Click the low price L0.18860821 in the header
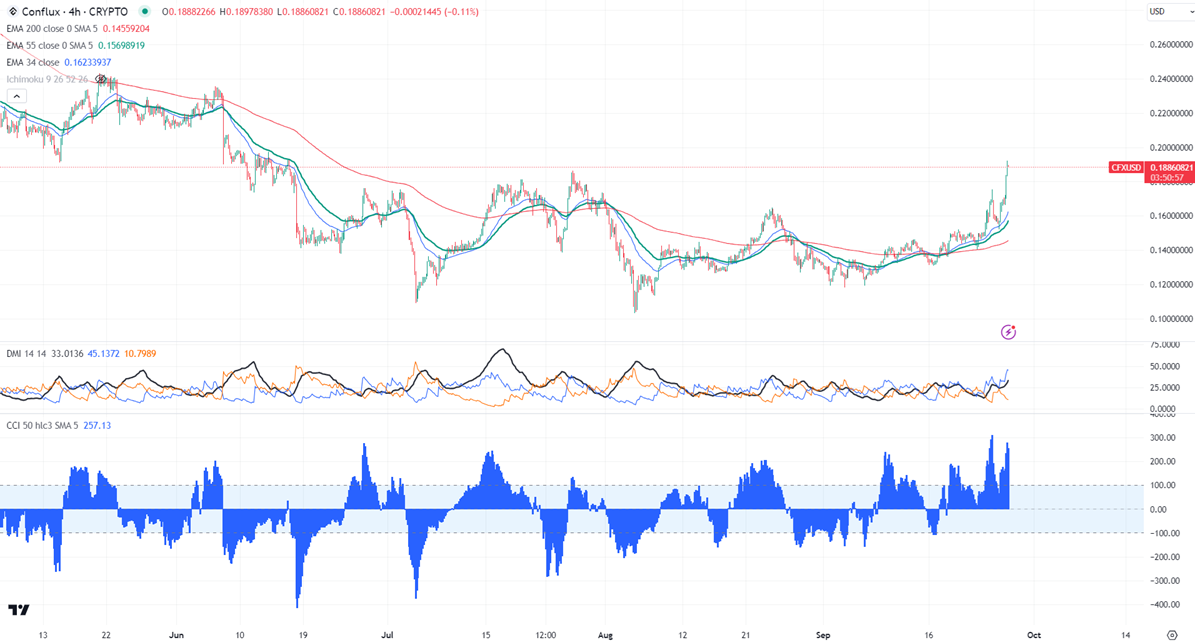The height and width of the screenshot is (644, 1195). 303,11
